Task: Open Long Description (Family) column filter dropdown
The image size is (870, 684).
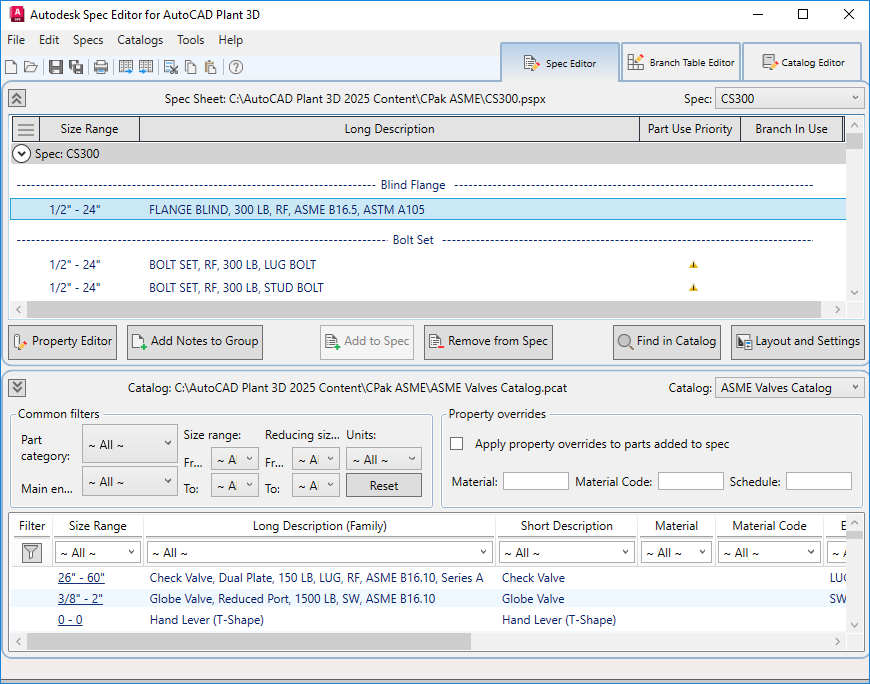Action: point(320,553)
